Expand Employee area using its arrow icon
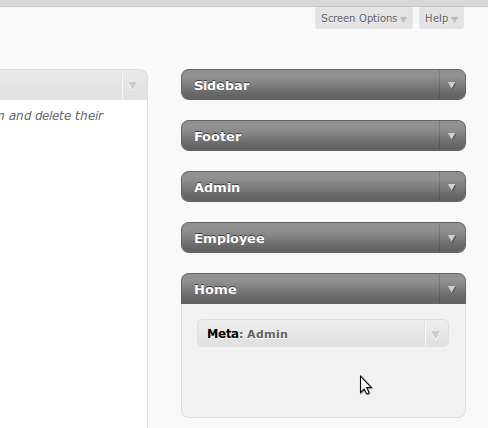This screenshot has height=428, width=488. coord(452,238)
